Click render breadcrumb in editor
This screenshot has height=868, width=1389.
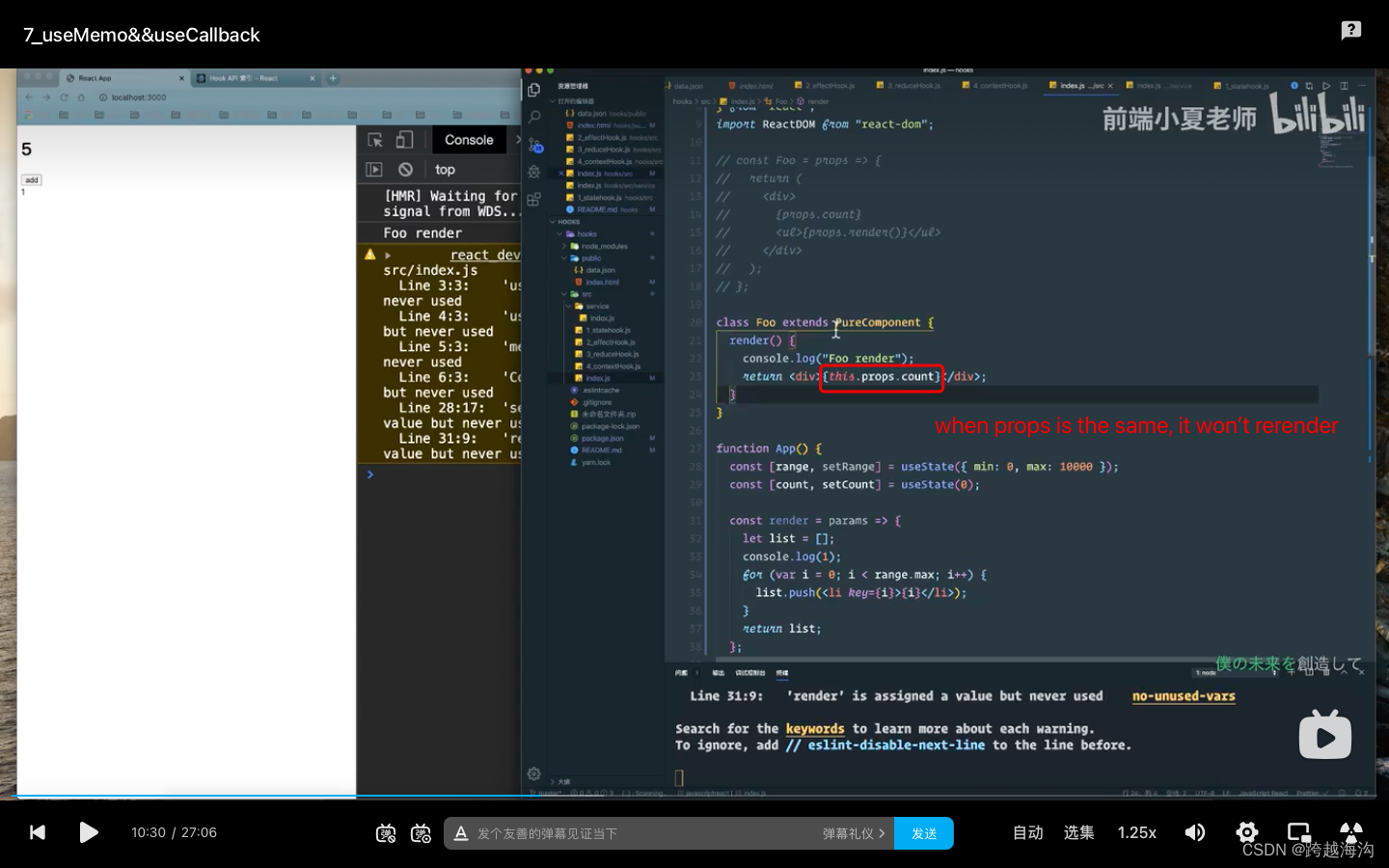817,101
